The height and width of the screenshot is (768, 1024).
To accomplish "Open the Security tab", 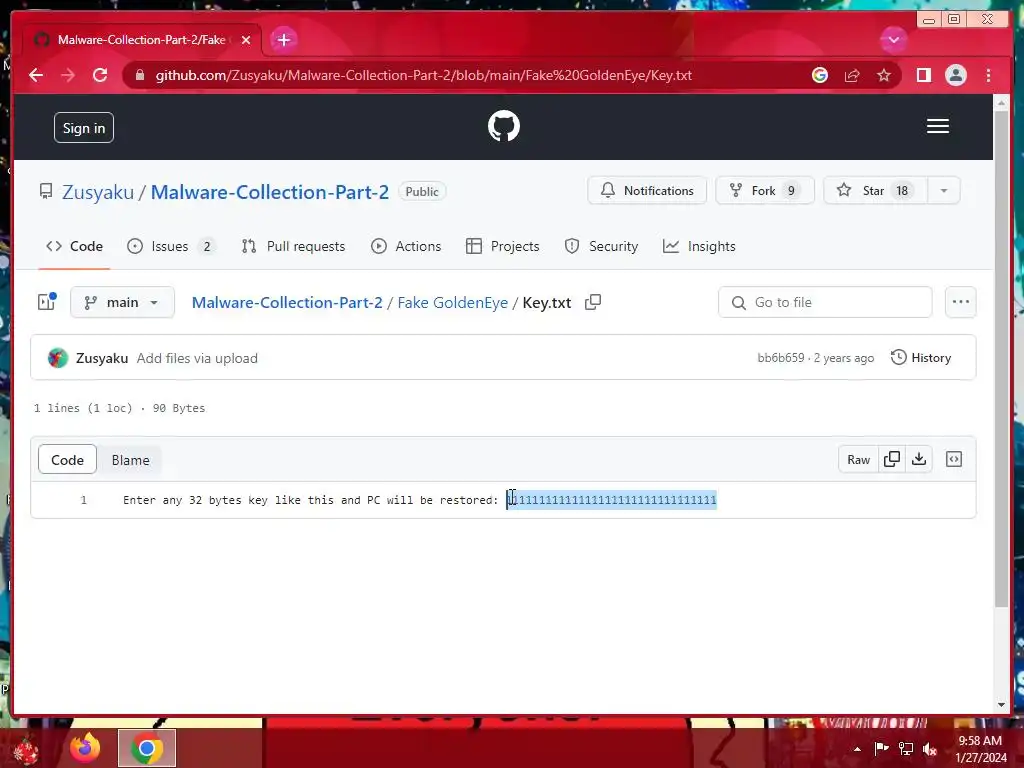I will click(x=601, y=246).
